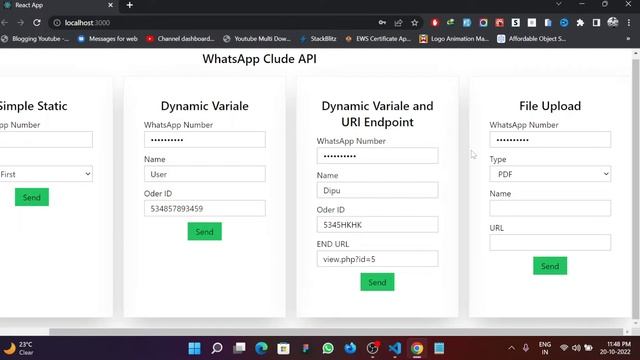Image resolution: width=640 pixels, height=360 pixels.
Task: Click Oder ID field with 534857893459
Action: coord(204,209)
